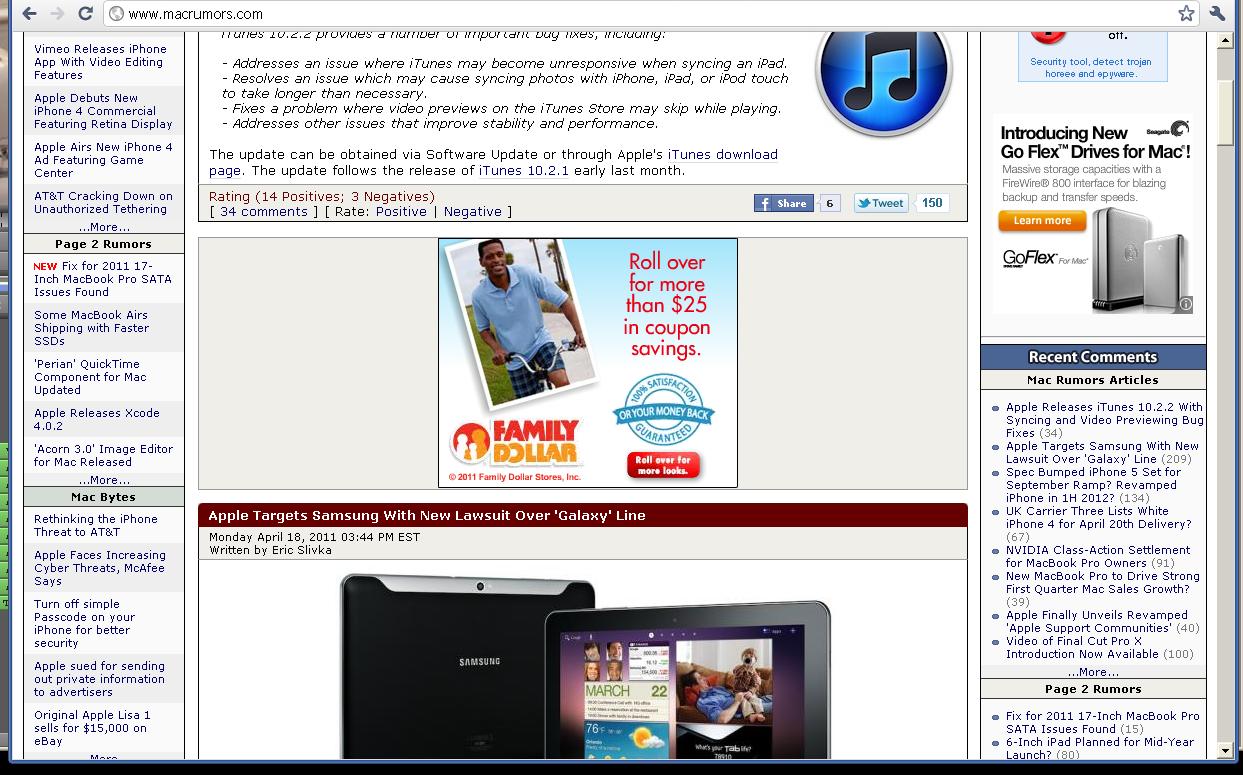Click Facebook Share button
The image size is (1243, 775).
(x=783, y=203)
